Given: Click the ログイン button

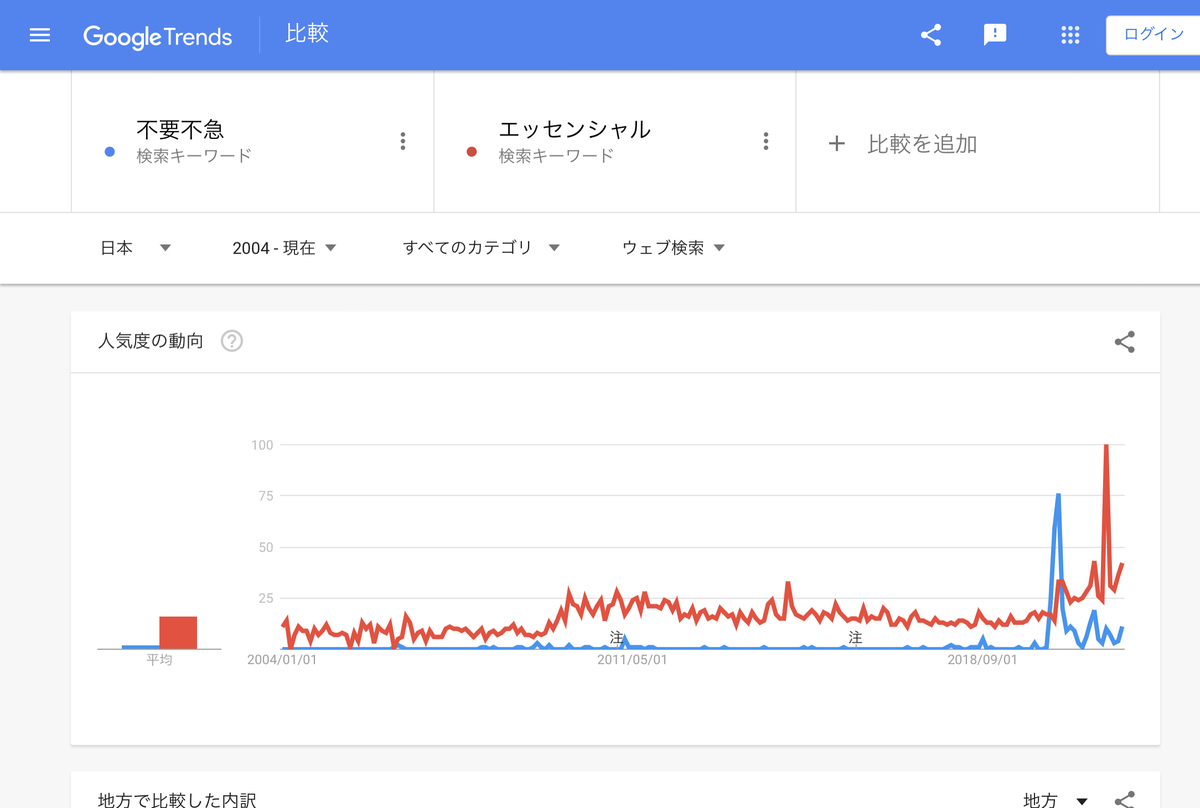Looking at the screenshot, I should click(1155, 33).
